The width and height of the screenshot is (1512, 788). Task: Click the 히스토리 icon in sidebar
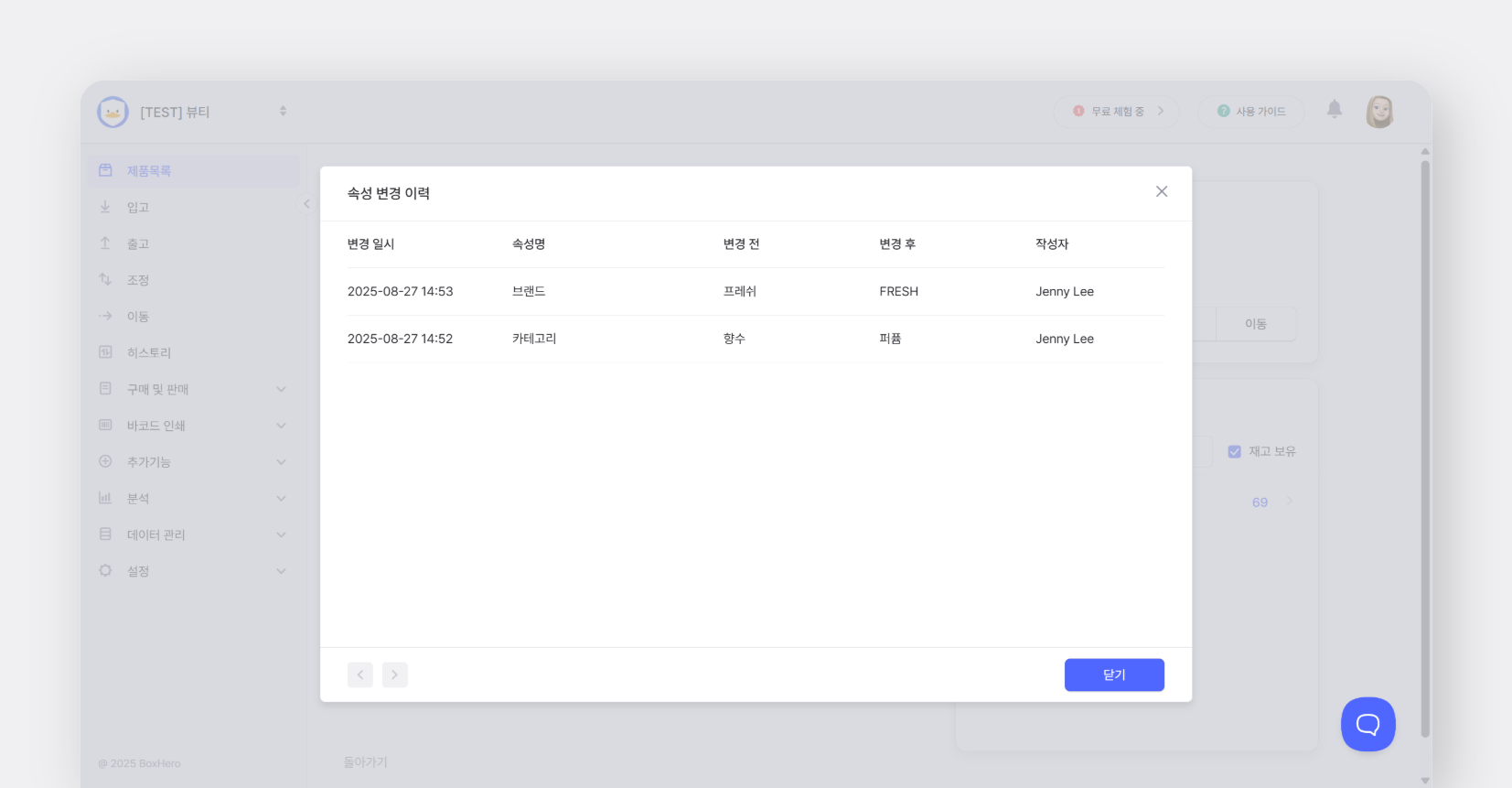105,352
